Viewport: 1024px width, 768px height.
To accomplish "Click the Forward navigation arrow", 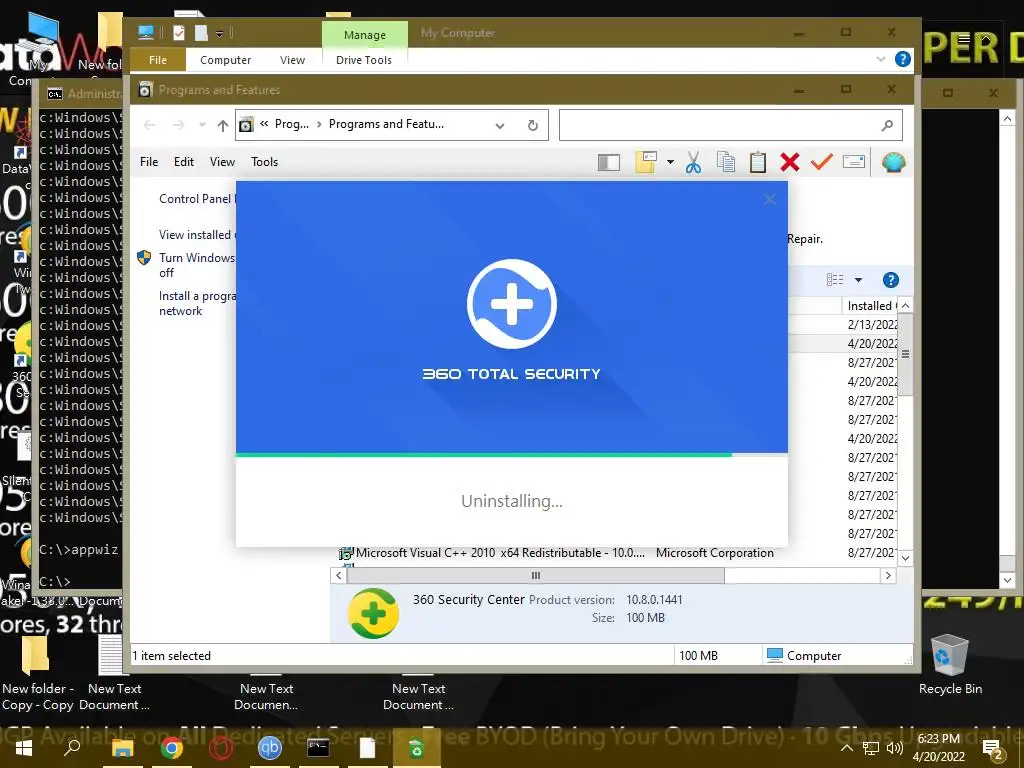I will pyautogui.click(x=178, y=125).
